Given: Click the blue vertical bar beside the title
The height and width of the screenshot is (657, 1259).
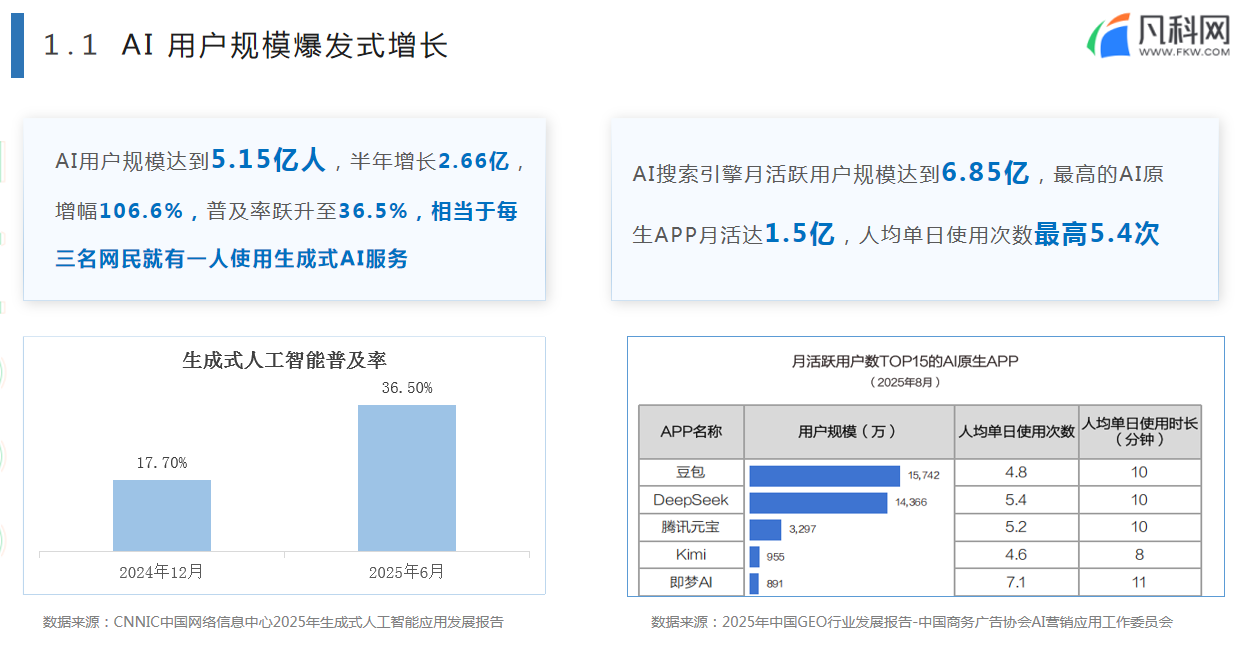Looking at the screenshot, I should tap(17, 46).
